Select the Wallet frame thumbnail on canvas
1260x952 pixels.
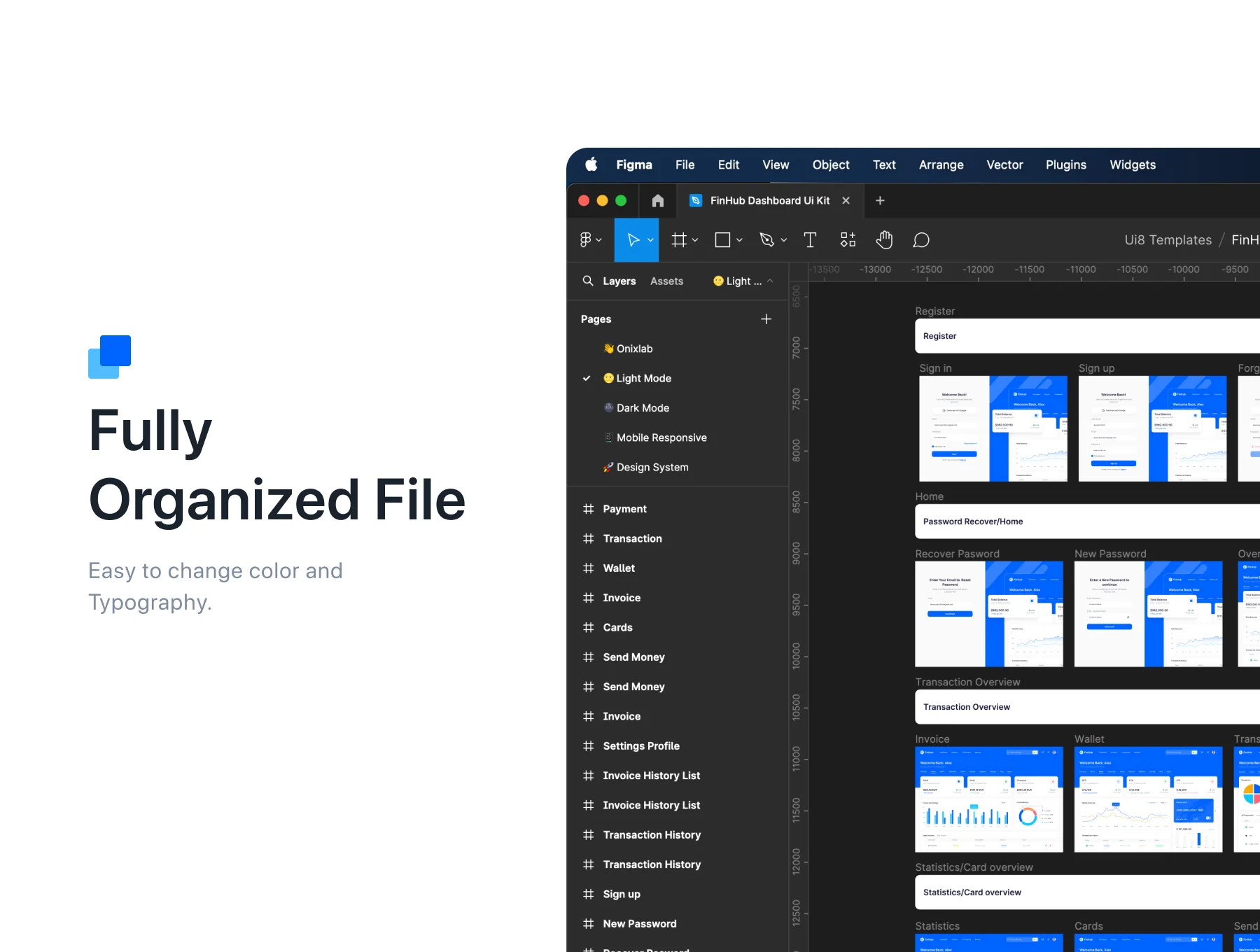pyautogui.click(x=1148, y=799)
